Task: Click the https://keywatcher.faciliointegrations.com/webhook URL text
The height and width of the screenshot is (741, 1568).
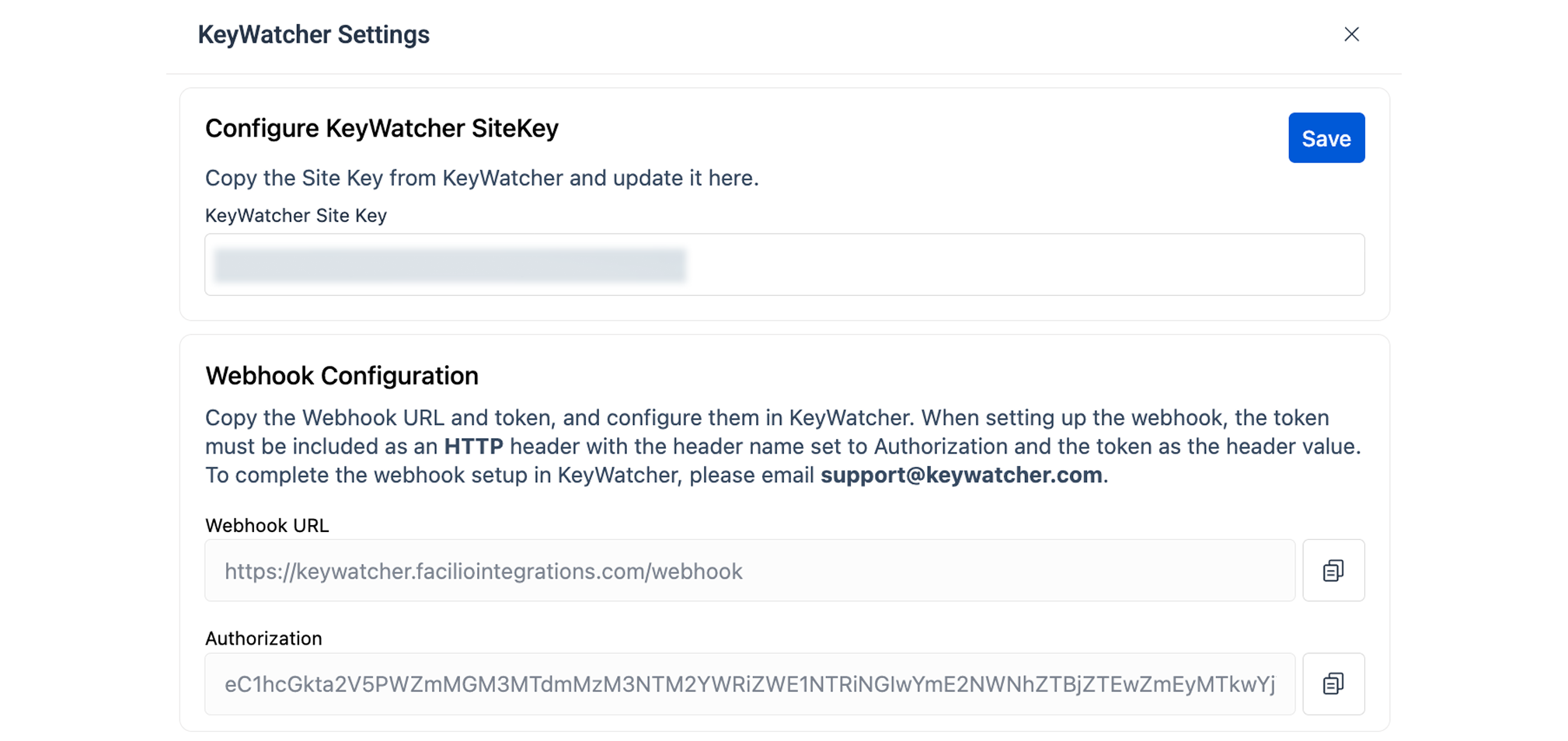Action: coord(483,572)
